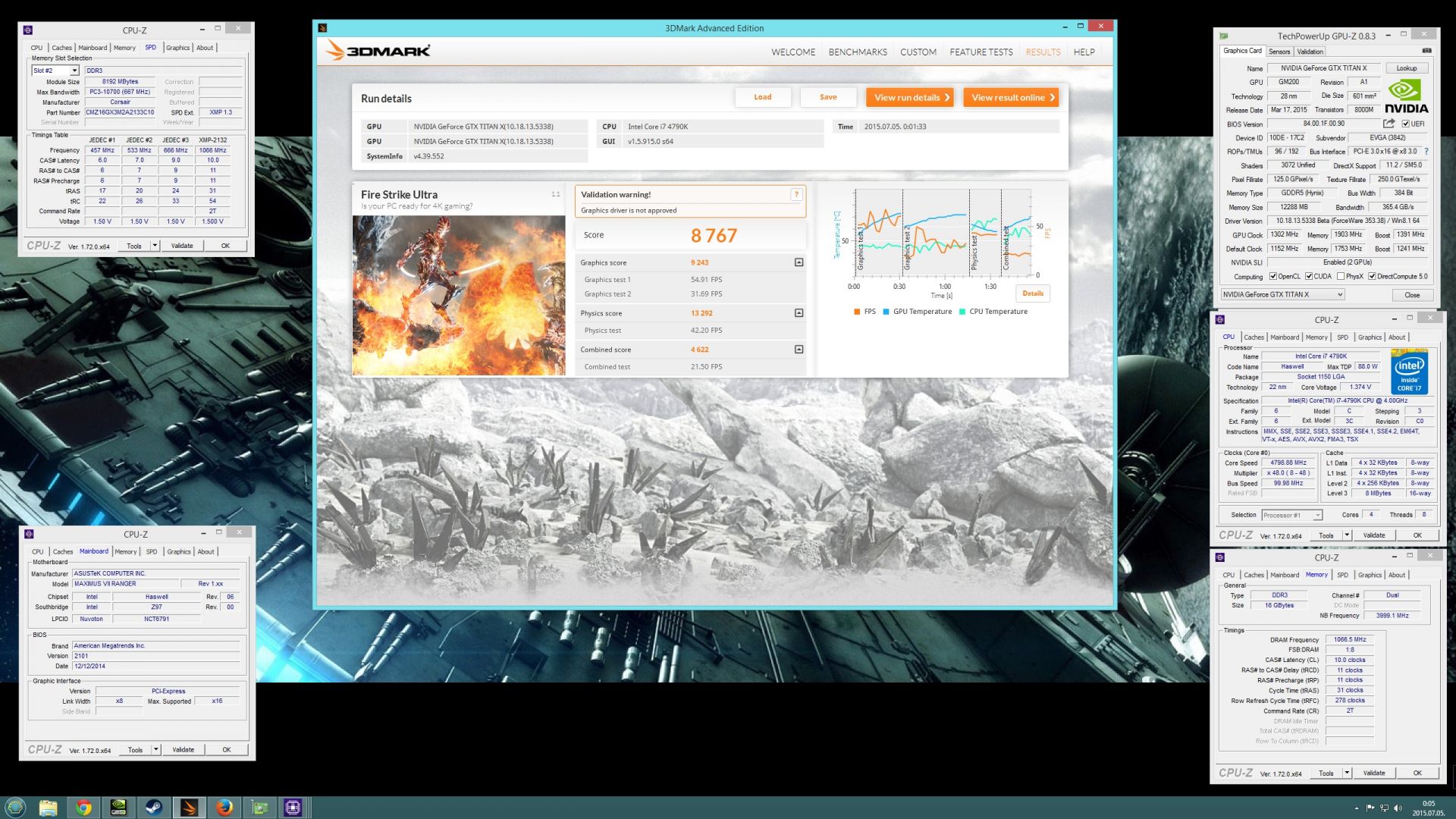Viewport: 1456px width, 819px height.
Task: Open the FEATURE TESTS tab in 3DMark
Action: point(981,52)
